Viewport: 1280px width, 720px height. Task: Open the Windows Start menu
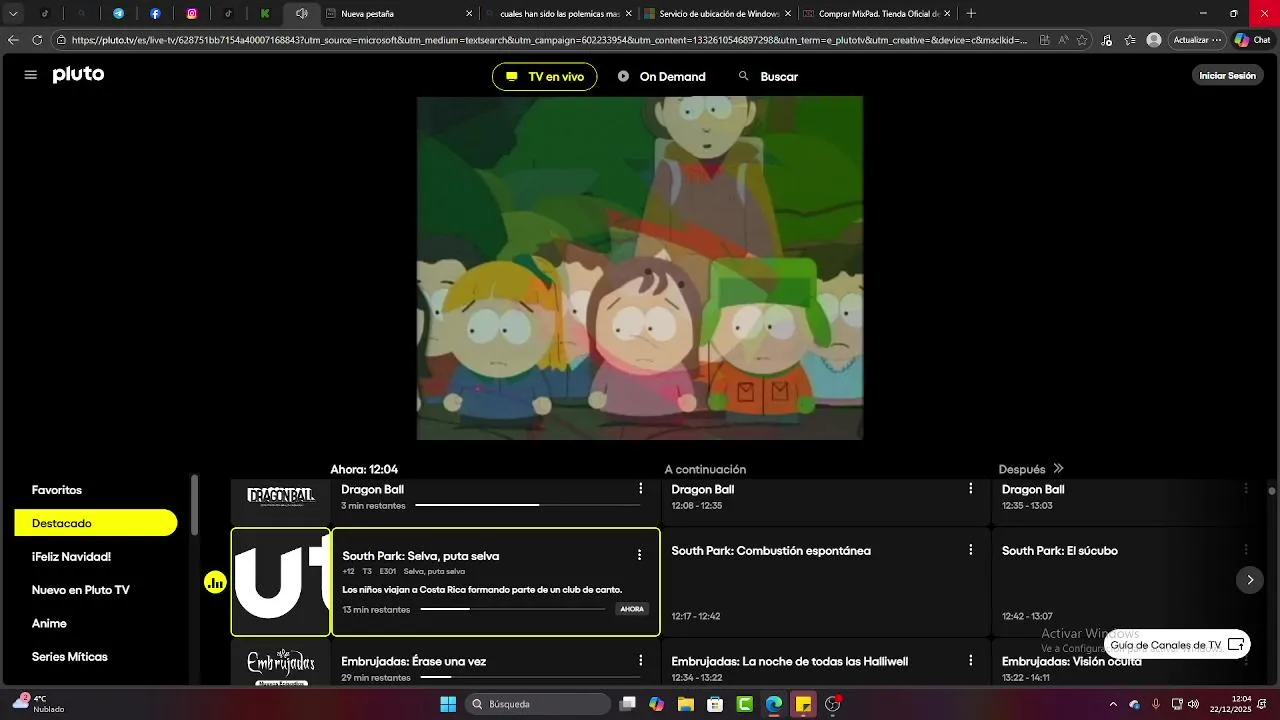(x=448, y=704)
